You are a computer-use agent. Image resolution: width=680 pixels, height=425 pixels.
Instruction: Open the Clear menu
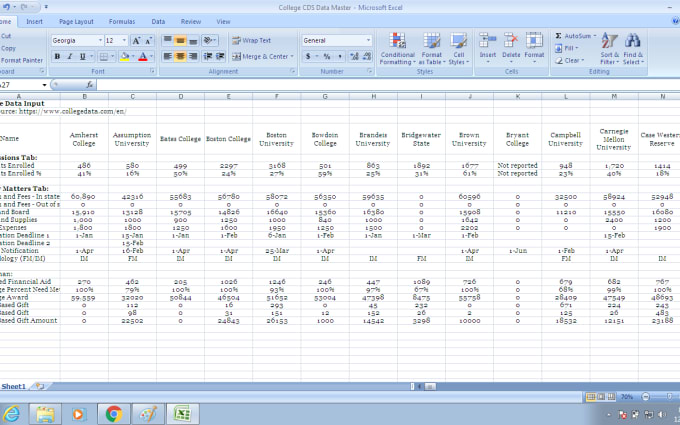point(570,60)
